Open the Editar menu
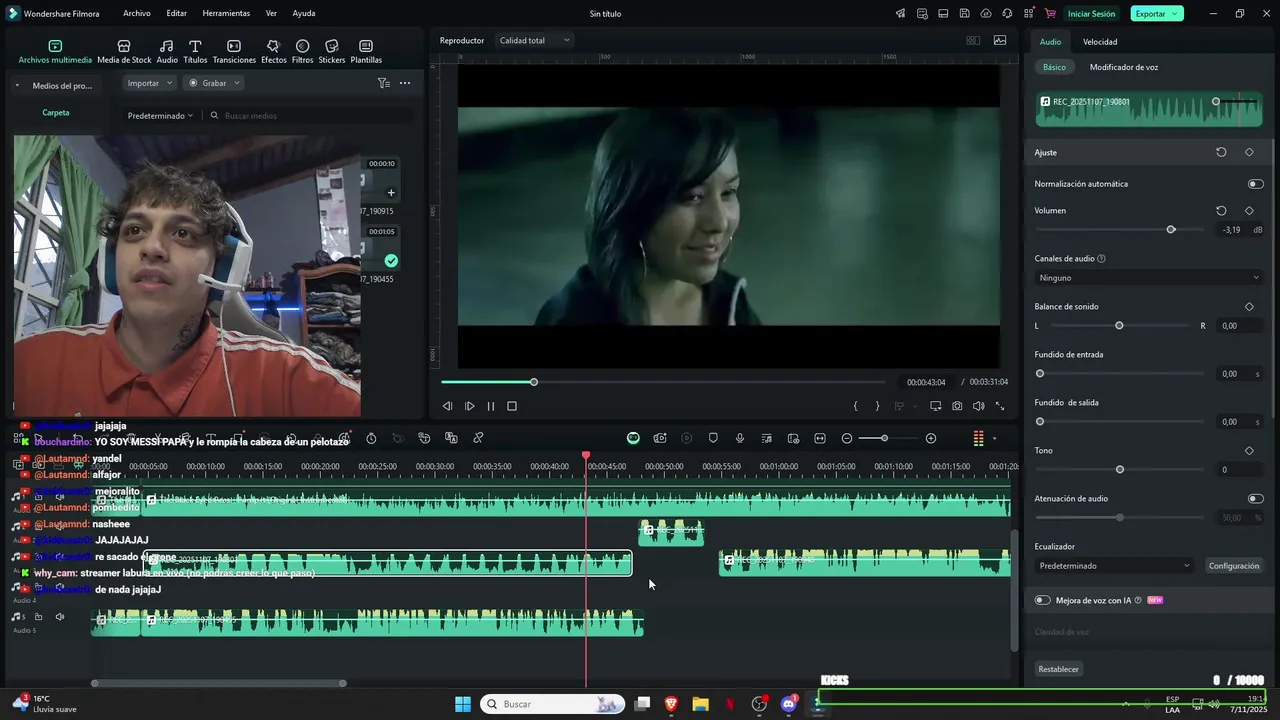Image resolution: width=1280 pixels, height=720 pixels. 177,13
